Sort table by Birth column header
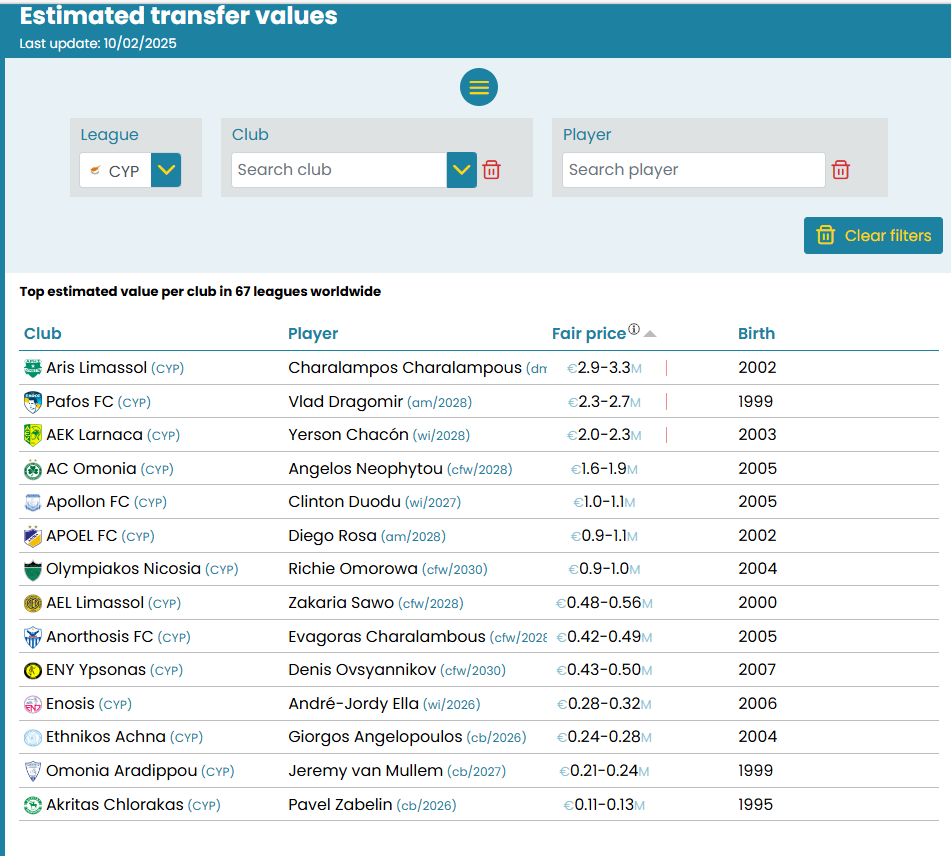The image size is (951, 856). 756,334
